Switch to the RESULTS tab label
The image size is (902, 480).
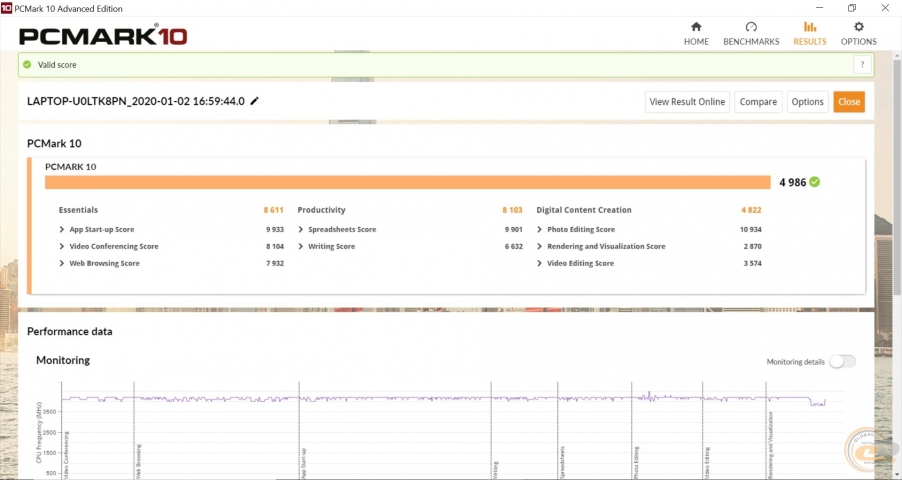tap(810, 41)
